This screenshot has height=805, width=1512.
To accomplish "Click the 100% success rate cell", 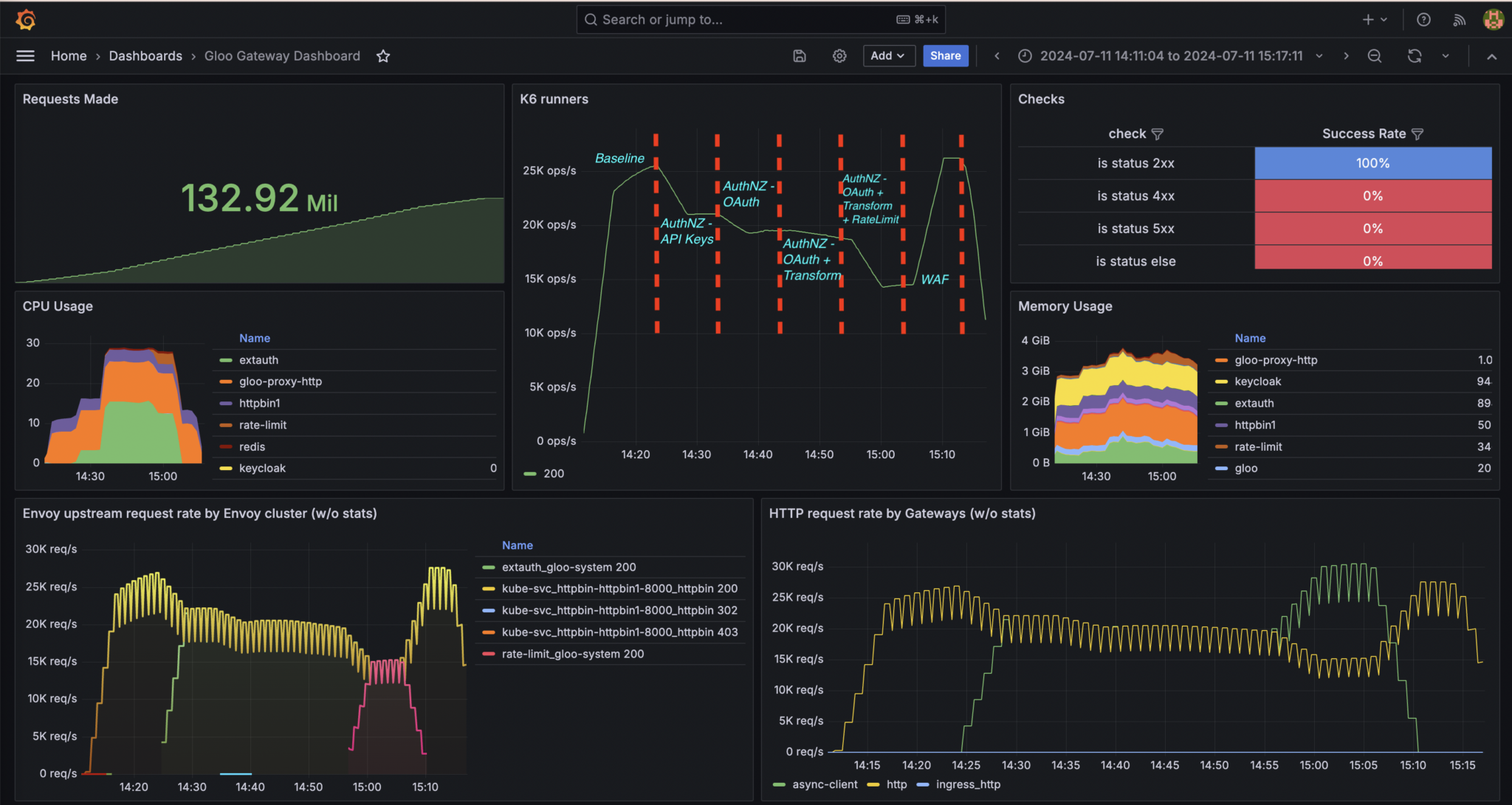I will [x=1373, y=163].
